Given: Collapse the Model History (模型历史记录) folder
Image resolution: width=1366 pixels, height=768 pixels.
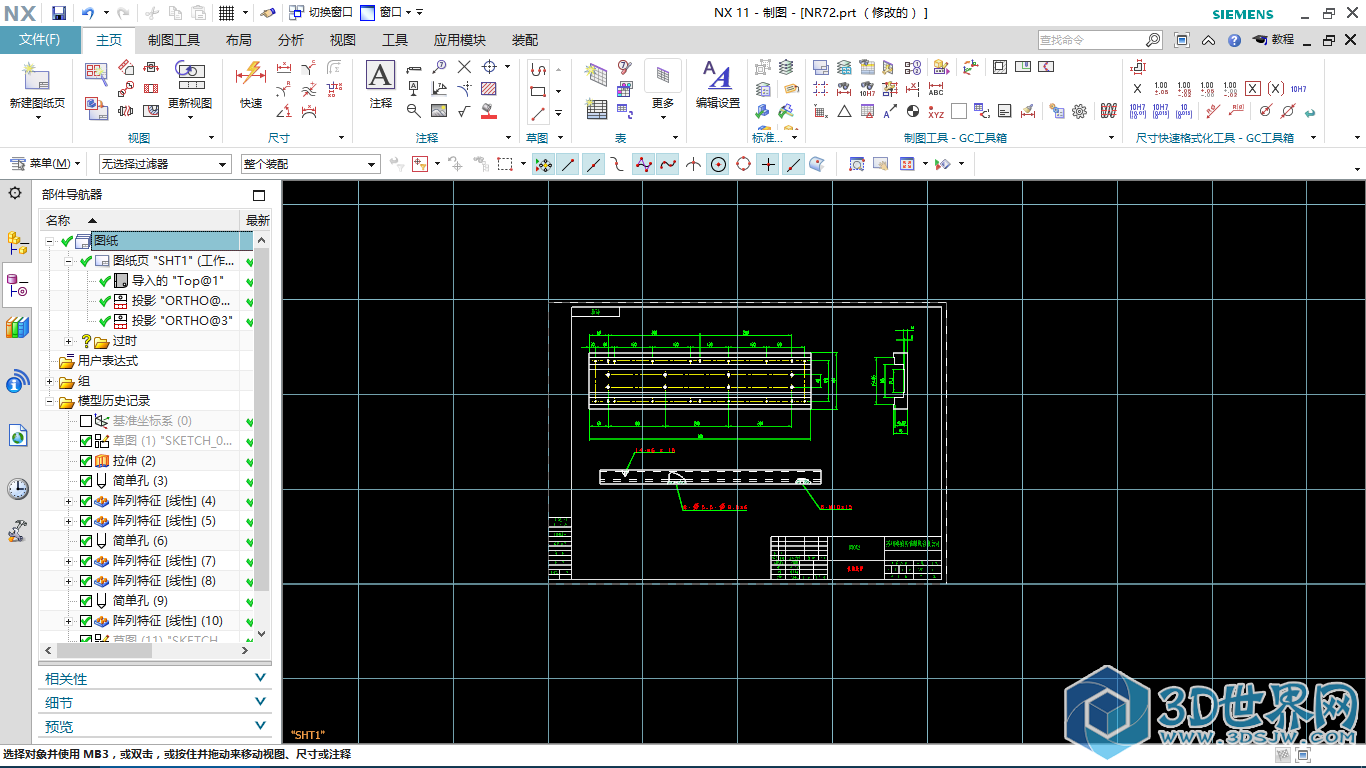Looking at the screenshot, I should (x=50, y=401).
